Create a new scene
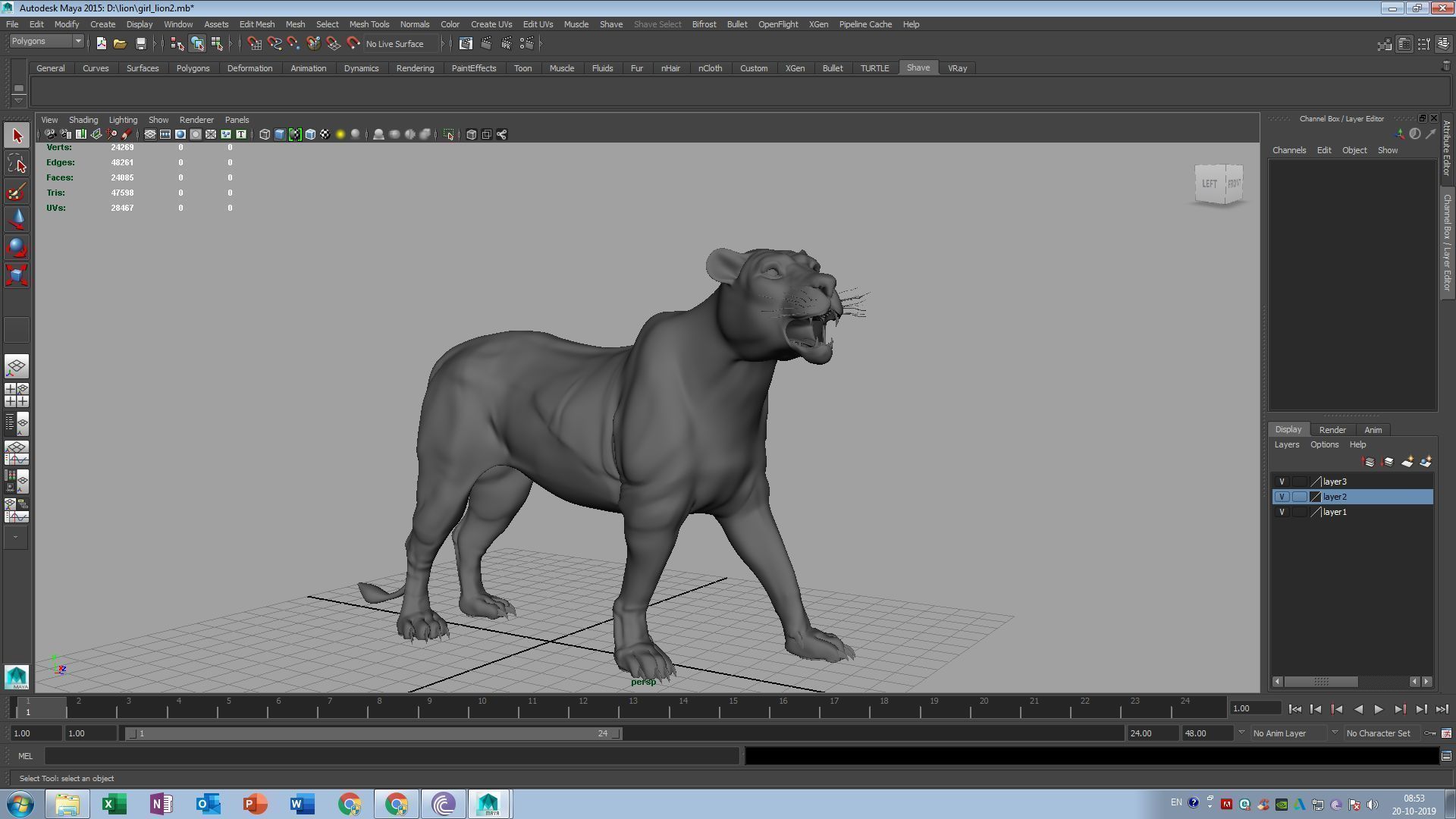The image size is (1456, 819). 101,44
